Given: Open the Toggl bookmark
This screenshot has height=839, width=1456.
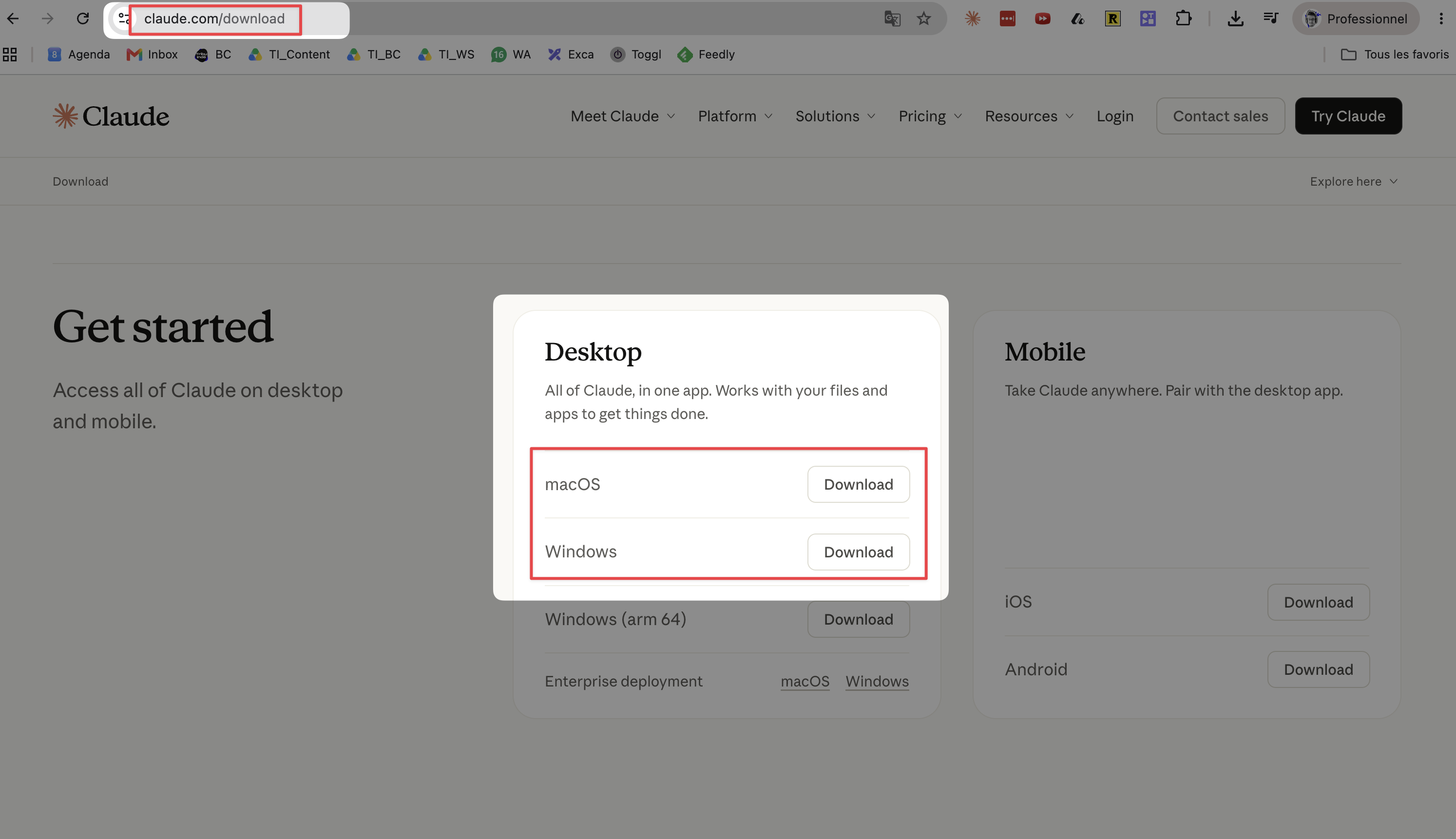Looking at the screenshot, I should pyautogui.click(x=636, y=54).
